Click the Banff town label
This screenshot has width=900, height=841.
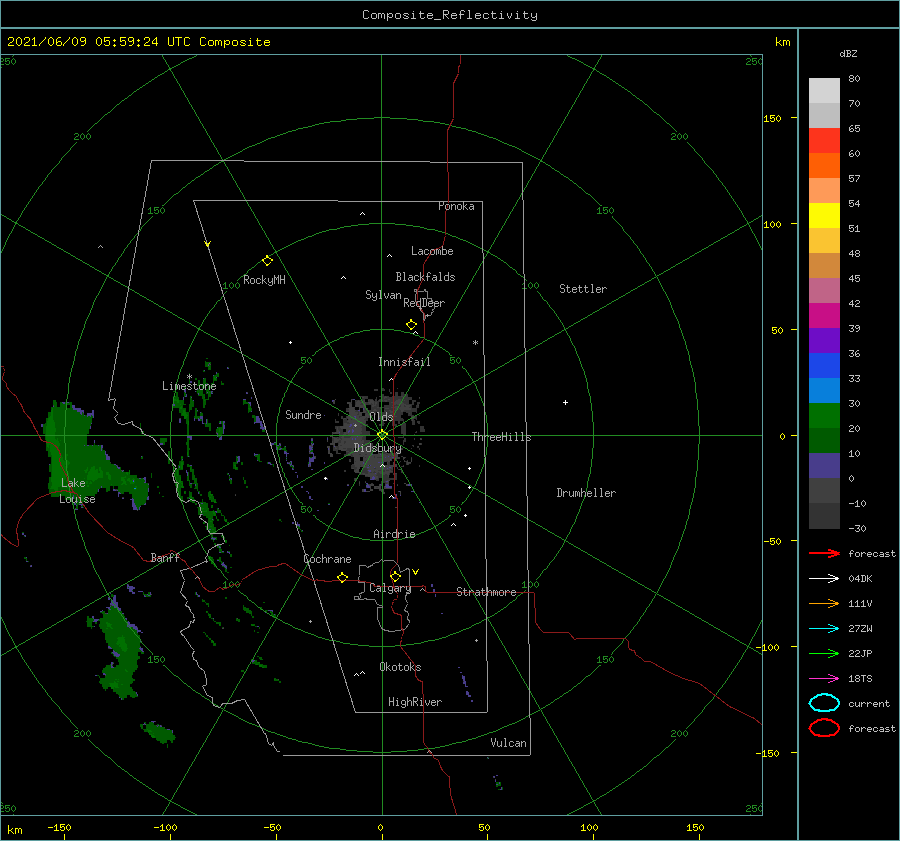click(x=165, y=557)
